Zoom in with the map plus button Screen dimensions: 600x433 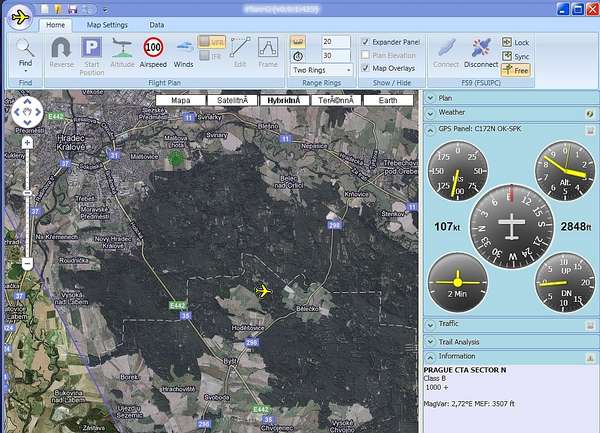pyautogui.click(x=27, y=143)
